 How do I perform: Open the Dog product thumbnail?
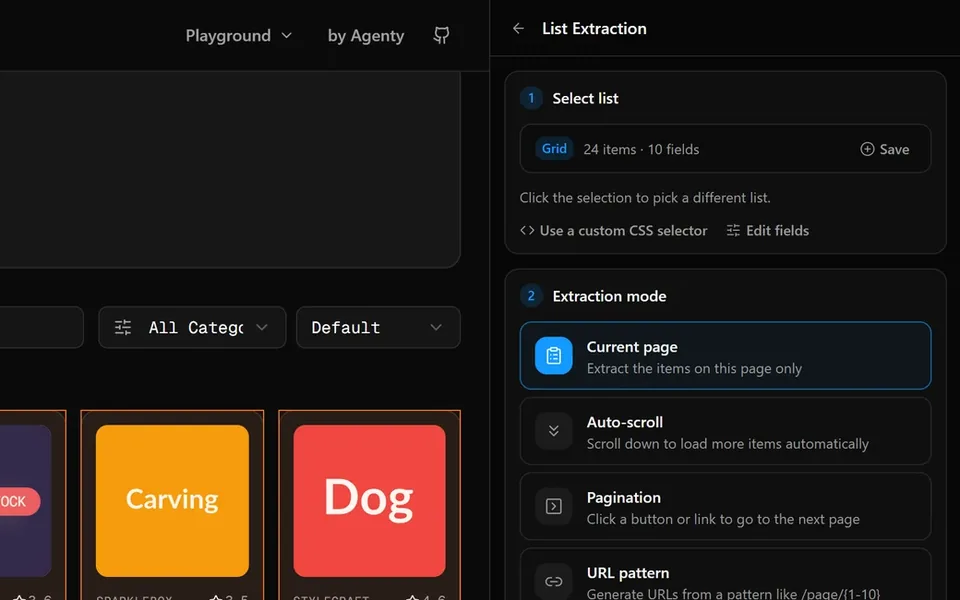369,501
